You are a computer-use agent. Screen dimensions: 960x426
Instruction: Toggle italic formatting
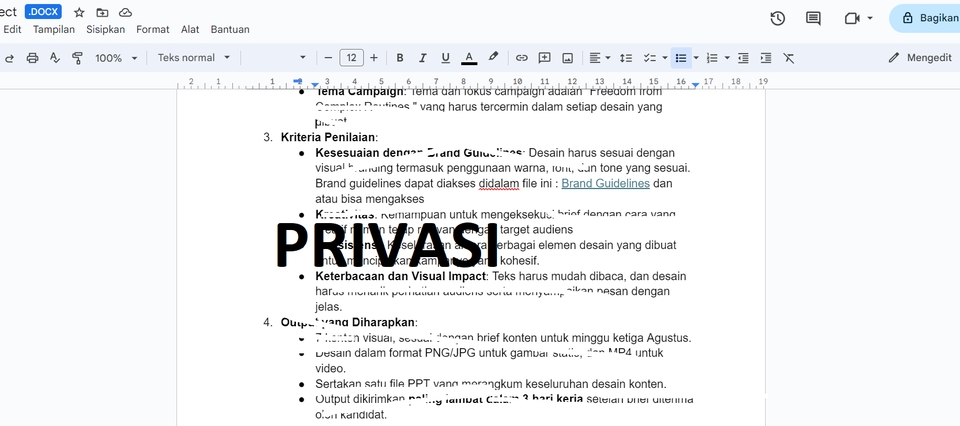422,58
